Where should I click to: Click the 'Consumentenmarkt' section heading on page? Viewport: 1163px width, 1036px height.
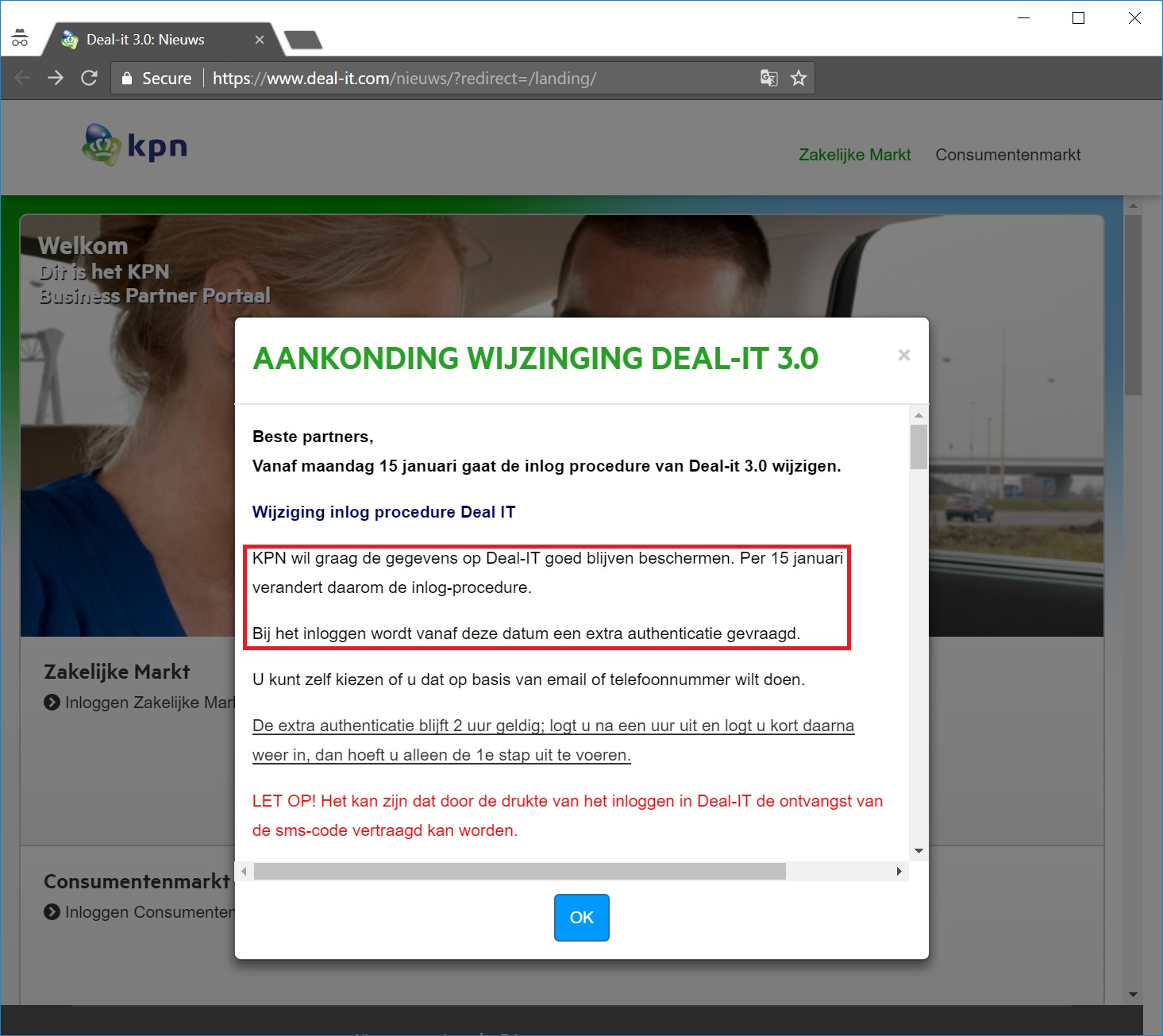coord(137,881)
